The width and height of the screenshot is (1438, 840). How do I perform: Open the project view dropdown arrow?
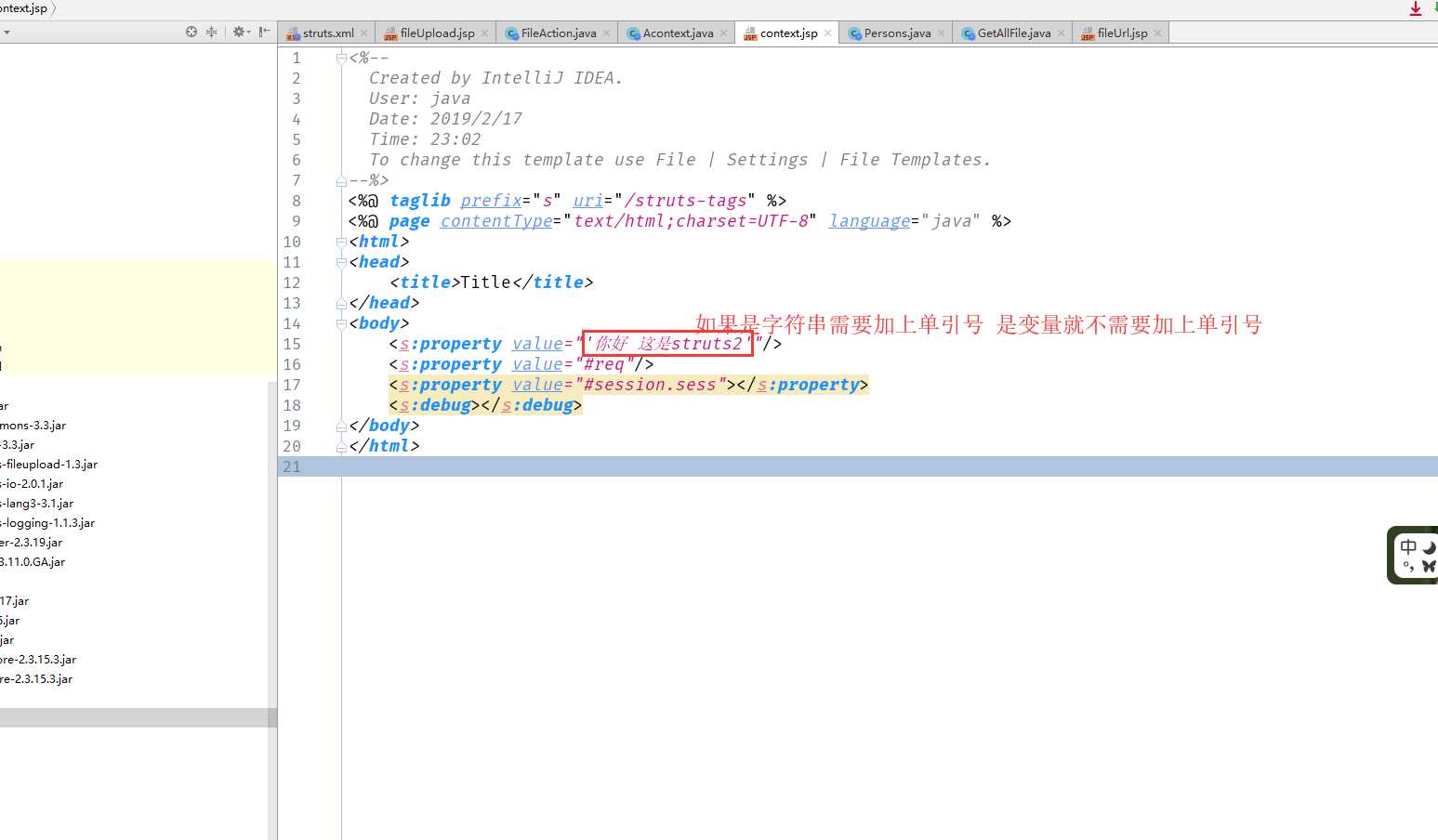[7, 33]
